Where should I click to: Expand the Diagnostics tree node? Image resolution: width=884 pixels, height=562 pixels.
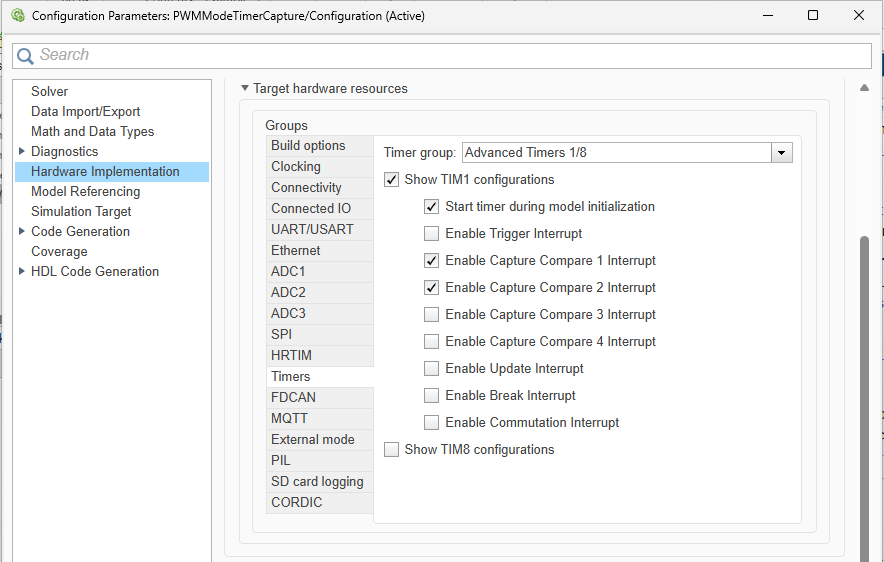coord(21,151)
